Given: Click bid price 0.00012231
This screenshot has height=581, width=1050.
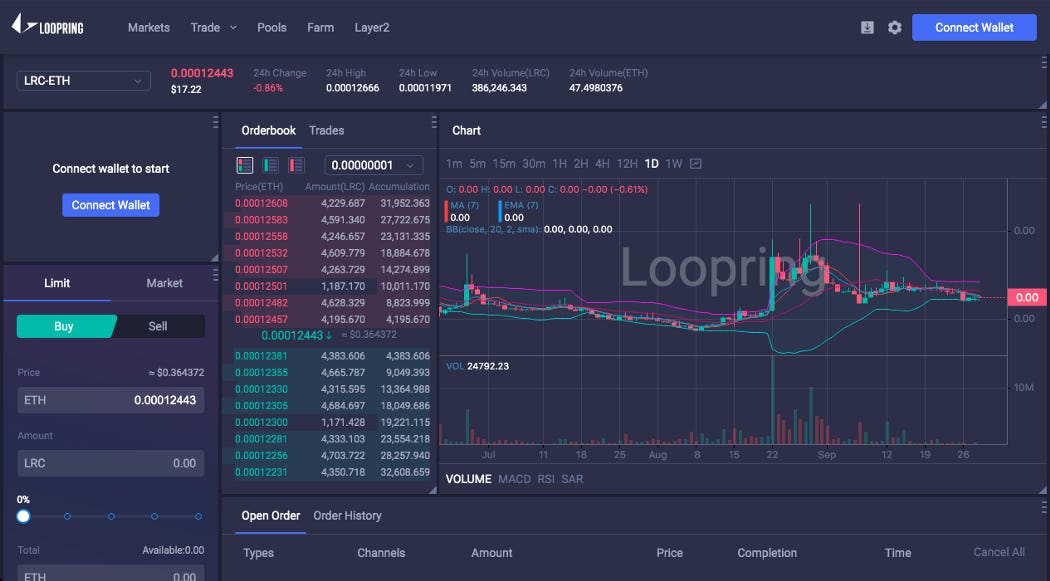Looking at the screenshot, I should coord(261,473).
